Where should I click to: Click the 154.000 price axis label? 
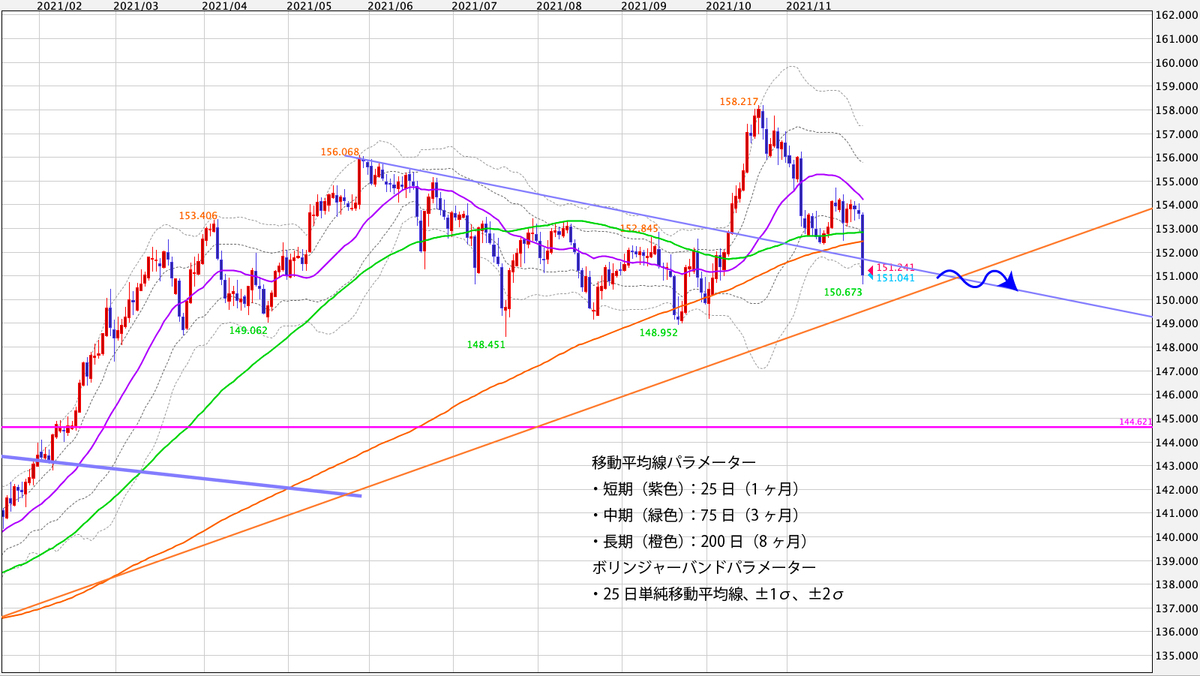tap(1176, 205)
